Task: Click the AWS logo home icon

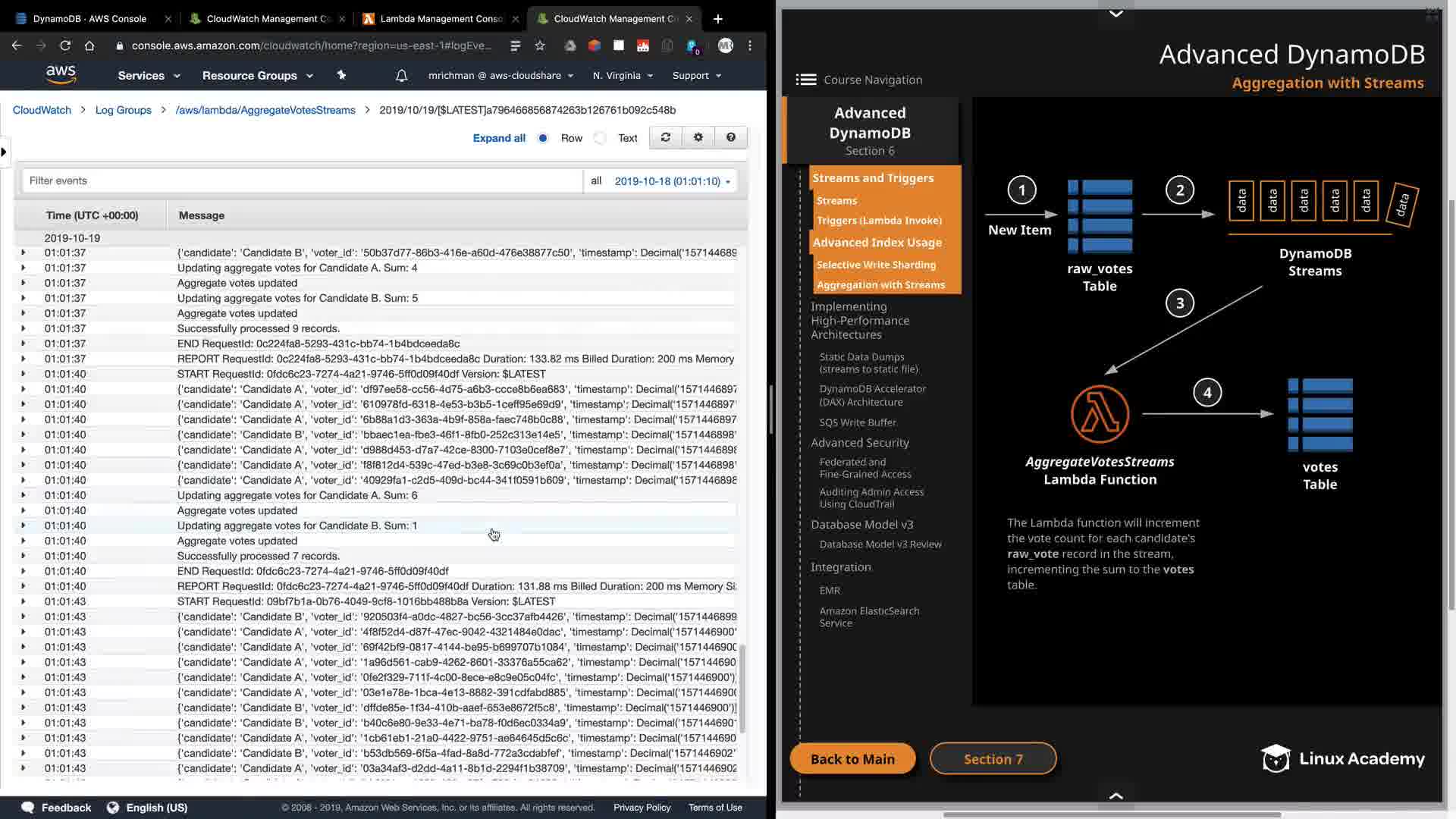Action: point(61,74)
